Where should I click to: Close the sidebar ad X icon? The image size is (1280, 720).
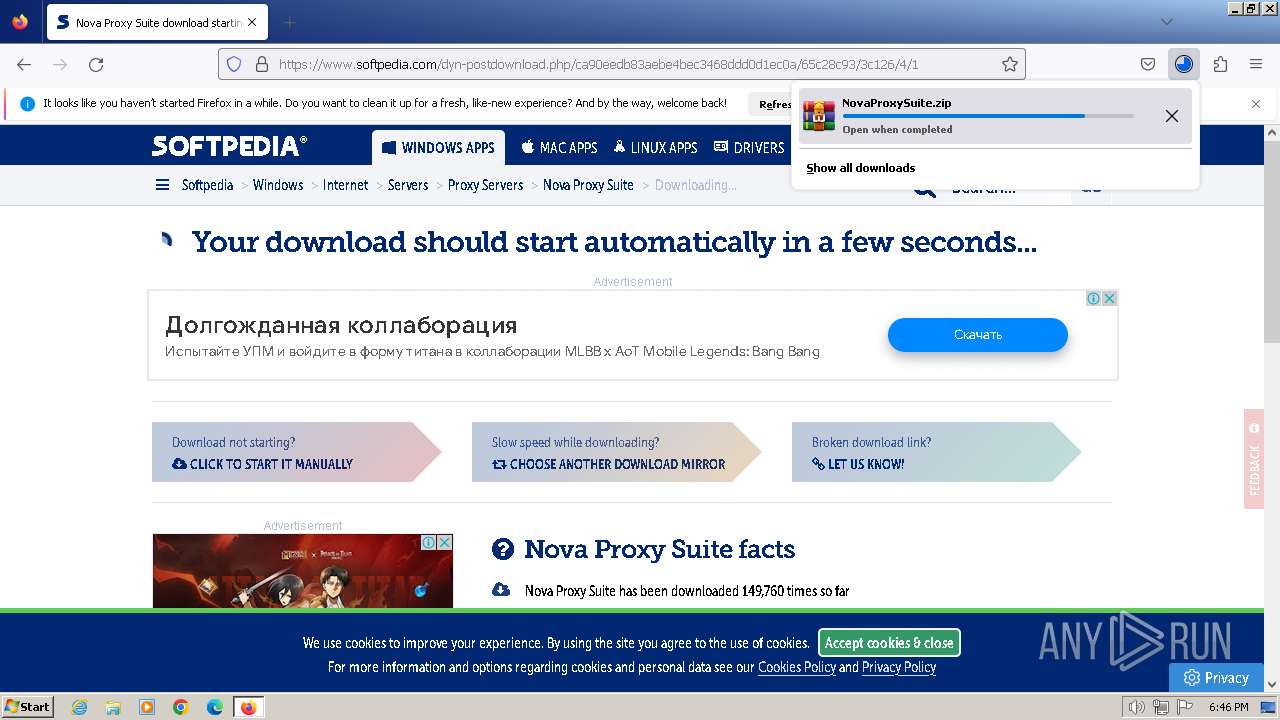(445, 542)
